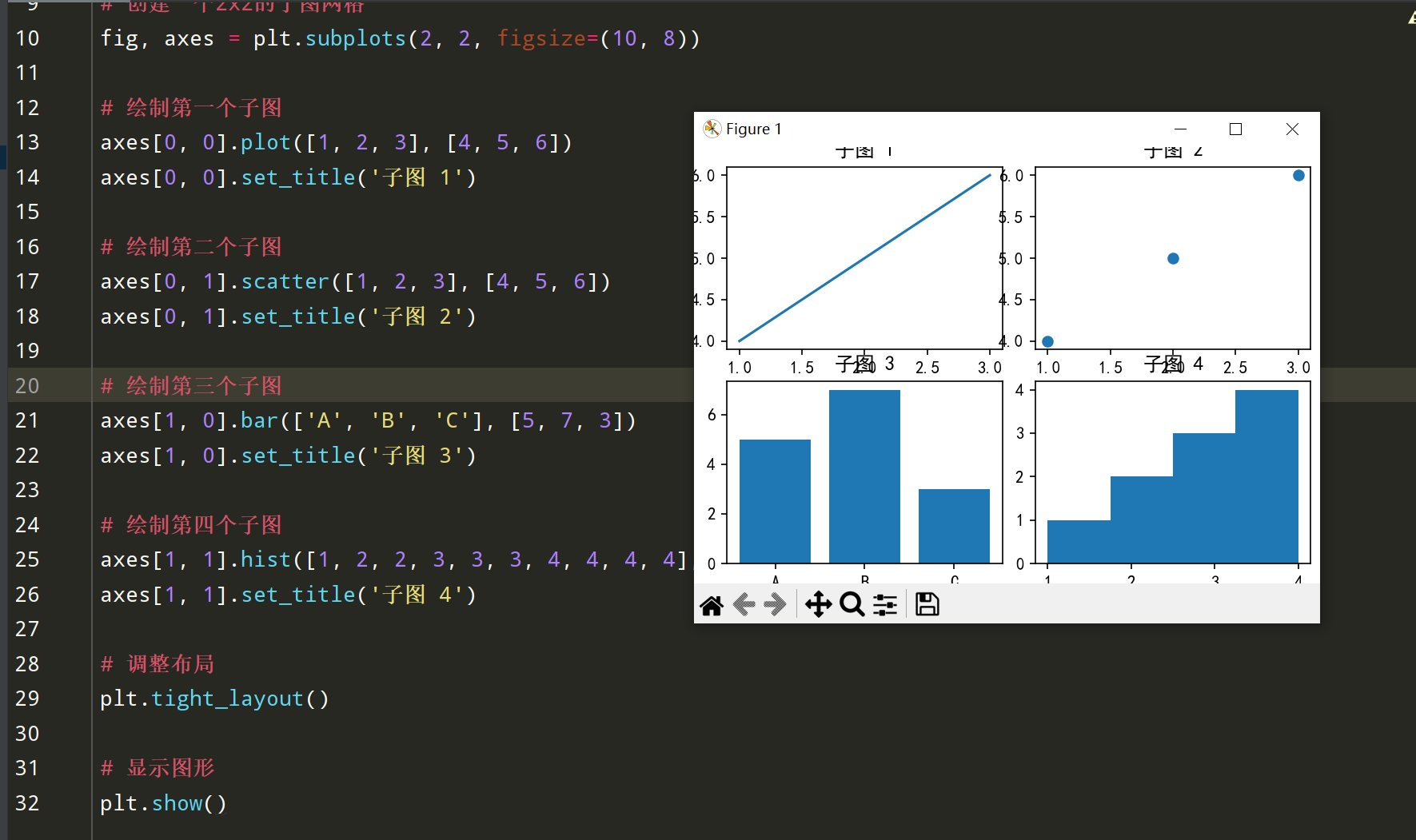Click the Figure 1 window title text
The height and width of the screenshot is (840, 1416).
tap(753, 129)
